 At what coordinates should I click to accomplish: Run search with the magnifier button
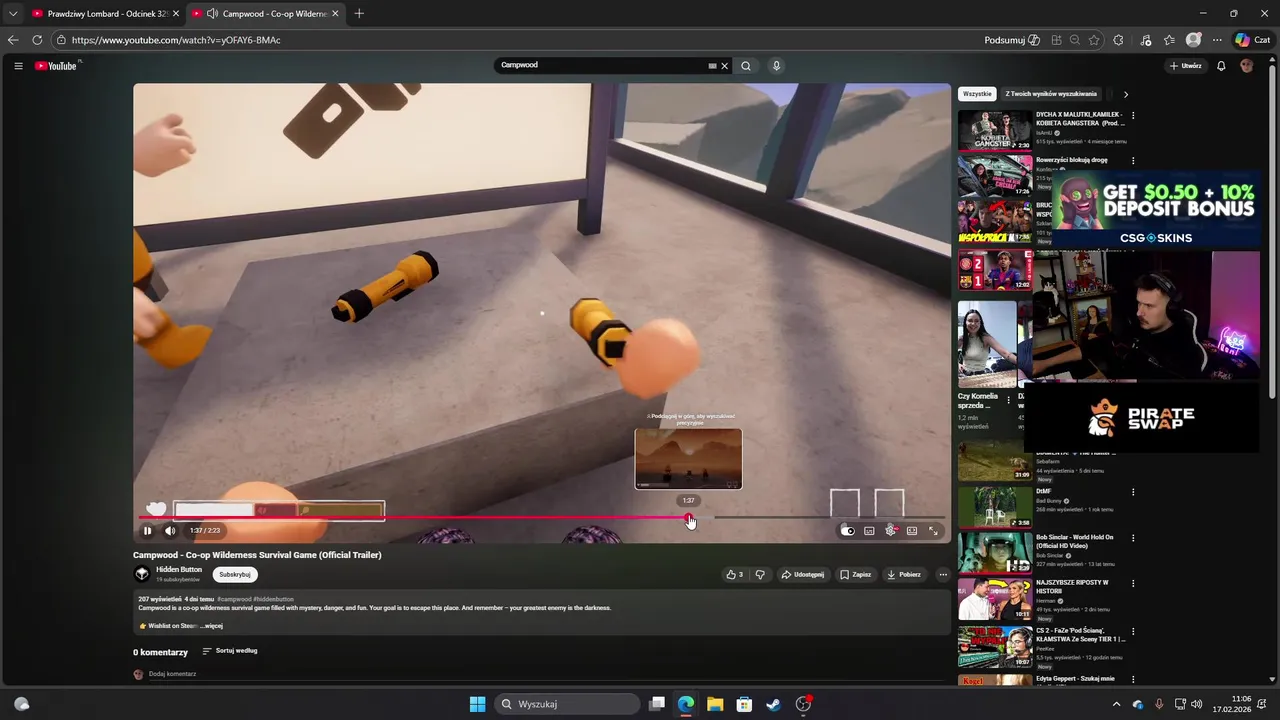746,66
